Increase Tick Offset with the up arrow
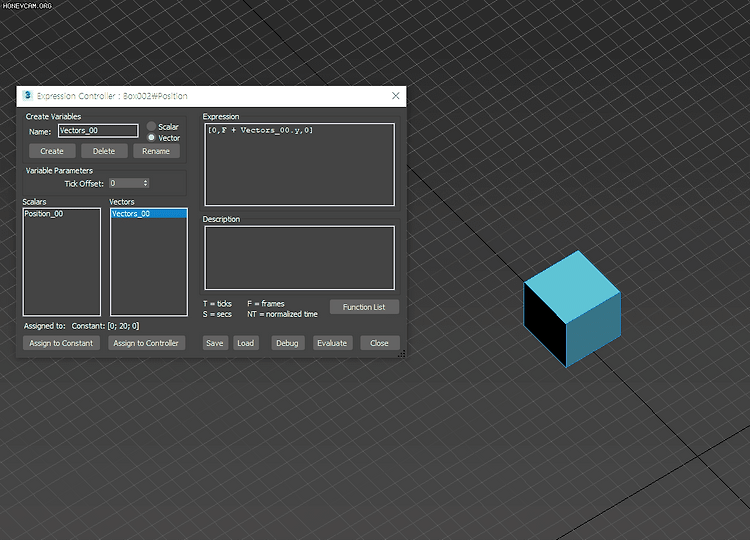The height and width of the screenshot is (540, 750). (x=146, y=181)
